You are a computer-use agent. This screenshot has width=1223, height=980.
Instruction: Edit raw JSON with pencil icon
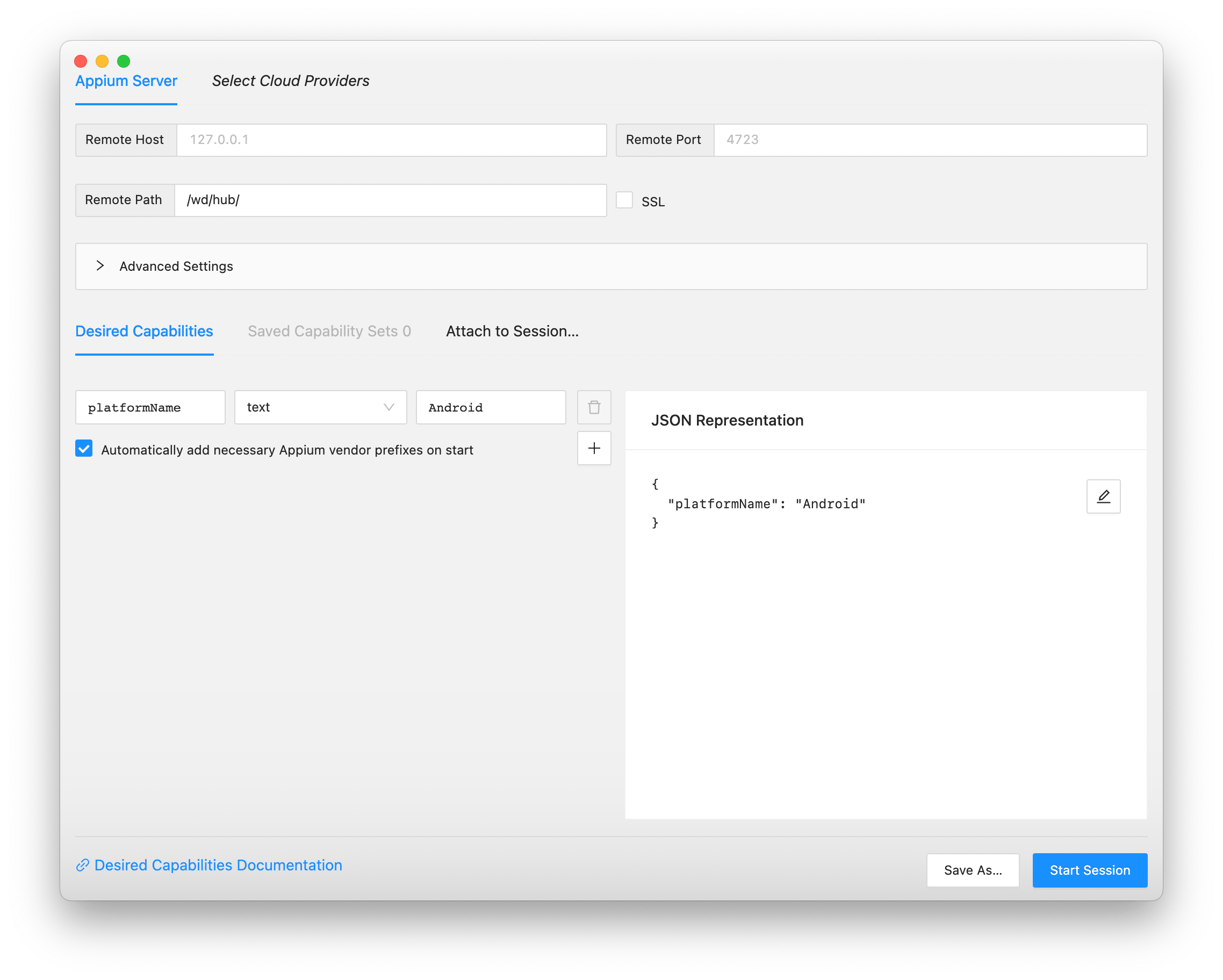[x=1103, y=497]
